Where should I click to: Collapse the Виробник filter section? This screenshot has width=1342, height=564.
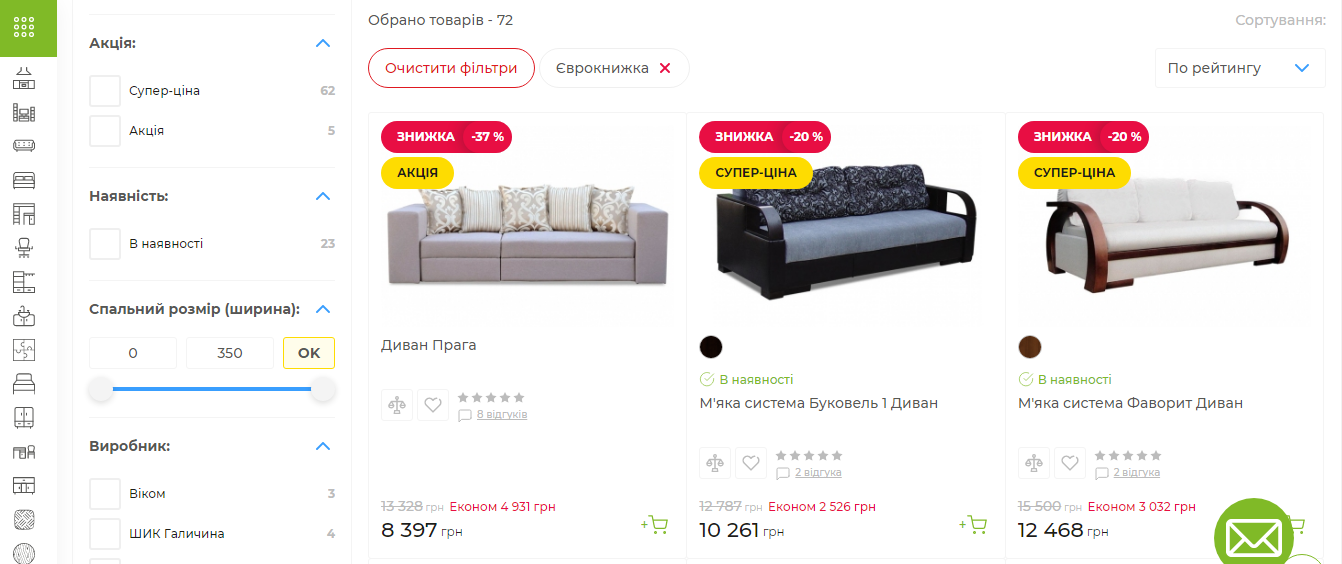coord(322,446)
